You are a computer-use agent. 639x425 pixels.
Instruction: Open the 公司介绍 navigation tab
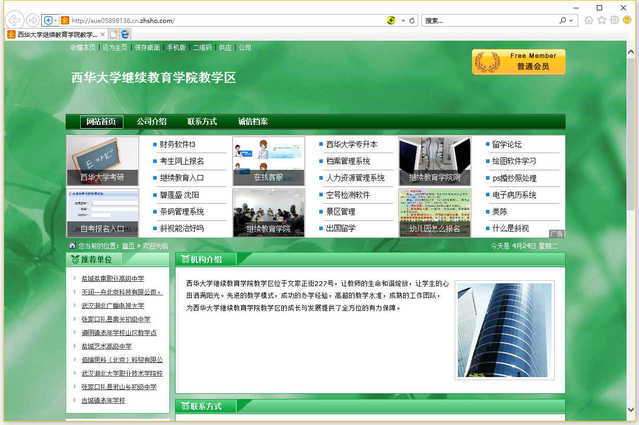click(x=152, y=122)
